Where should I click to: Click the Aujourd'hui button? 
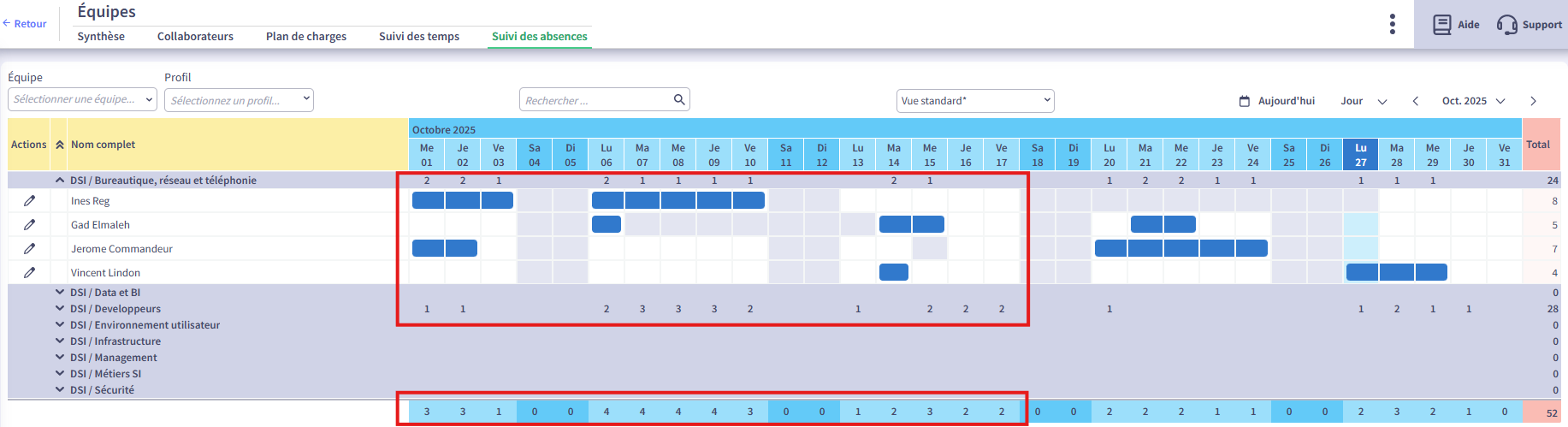pyautogui.click(x=1277, y=101)
